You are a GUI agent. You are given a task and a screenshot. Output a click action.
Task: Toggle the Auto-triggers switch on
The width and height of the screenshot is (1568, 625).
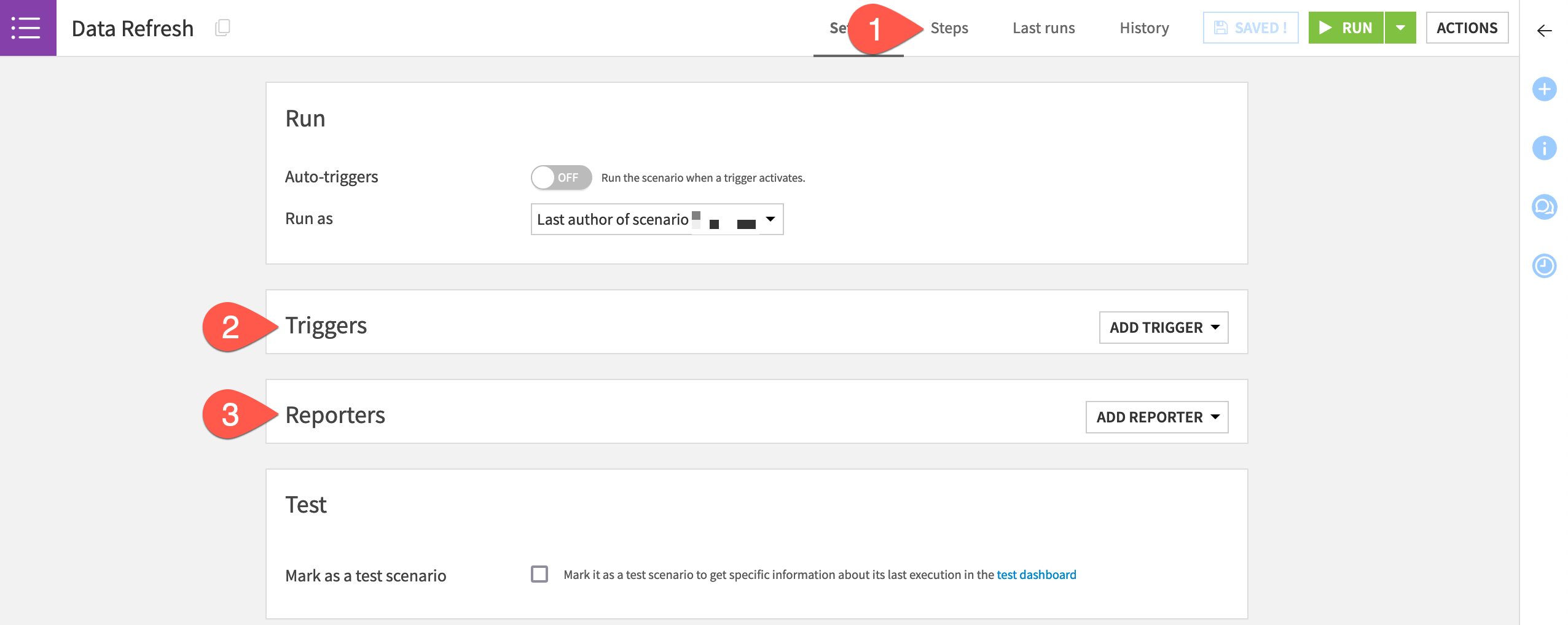tap(560, 177)
